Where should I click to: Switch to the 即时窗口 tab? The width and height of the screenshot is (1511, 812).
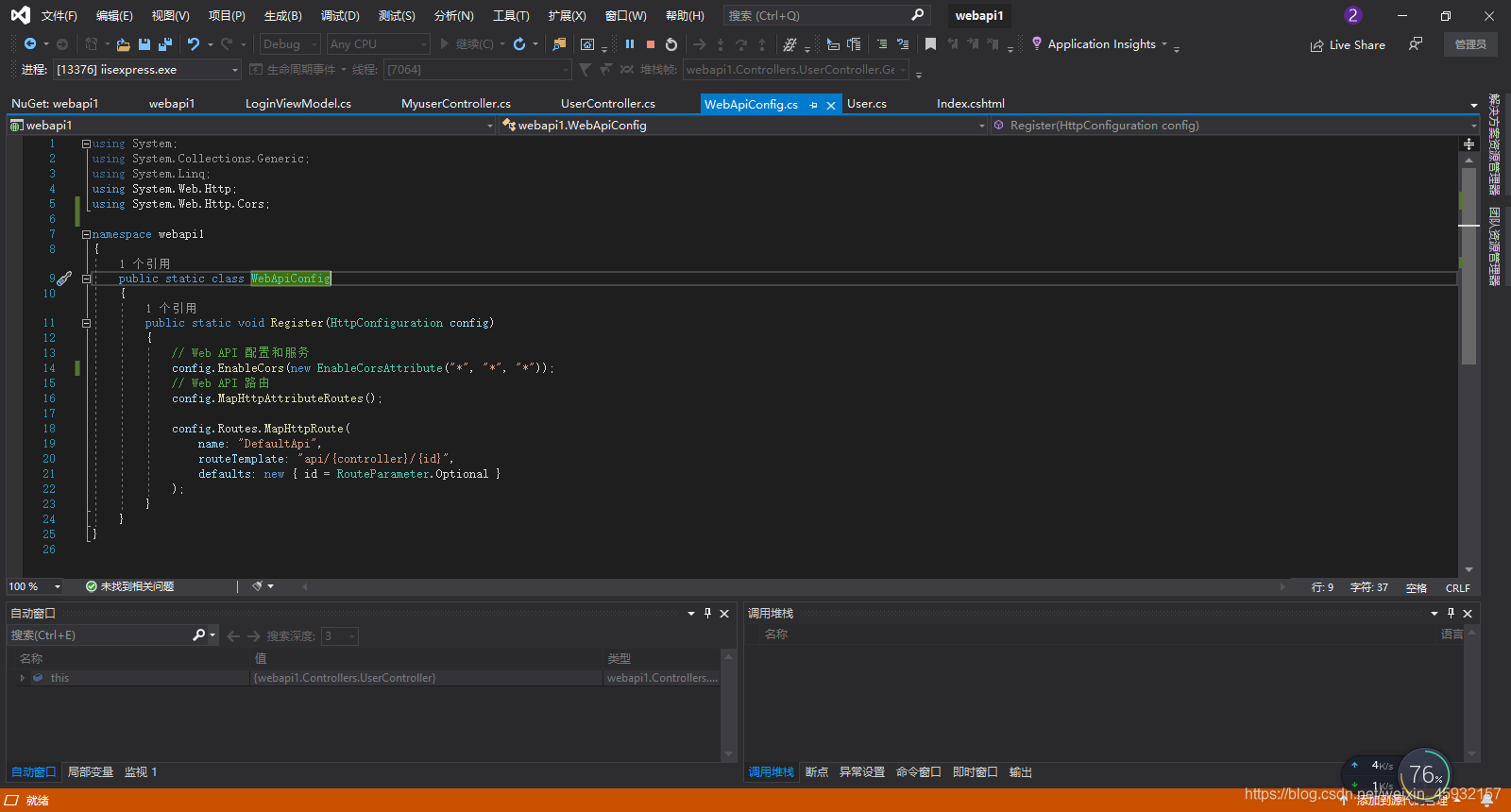[976, 772]
